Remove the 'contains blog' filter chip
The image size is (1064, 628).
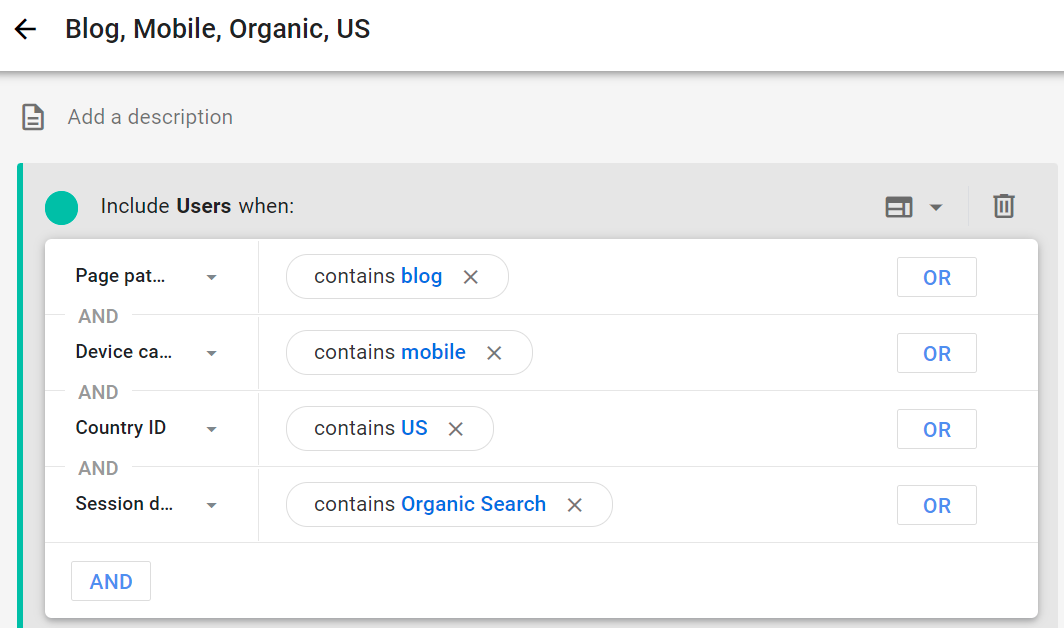[x=471, y=277]
